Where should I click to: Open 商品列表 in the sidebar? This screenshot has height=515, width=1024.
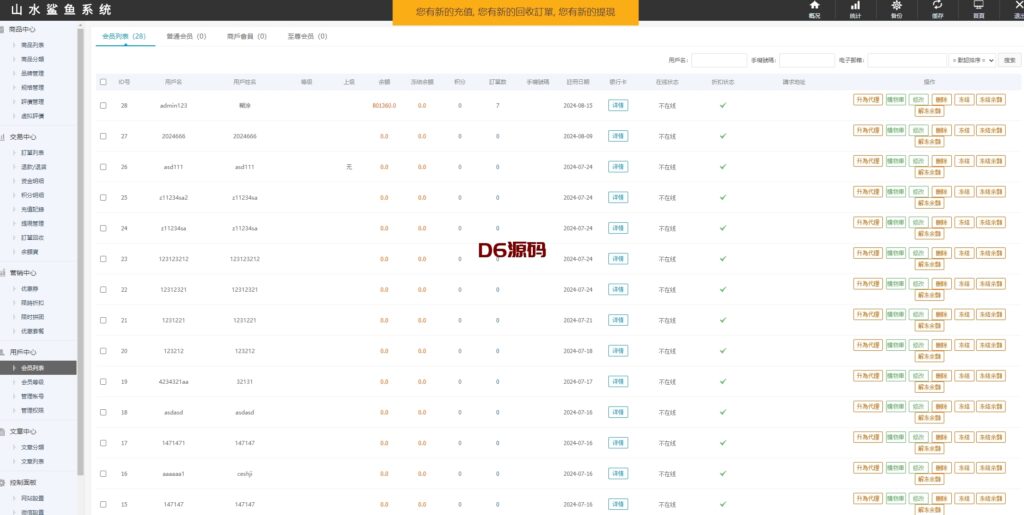(33, 45)
